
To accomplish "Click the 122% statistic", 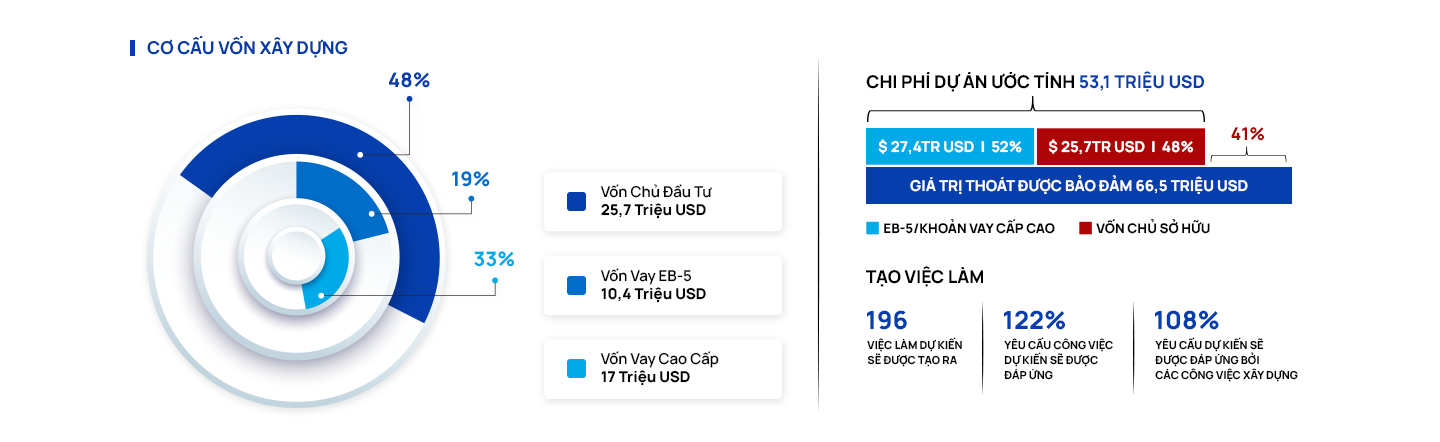I will coord(1034,321).
